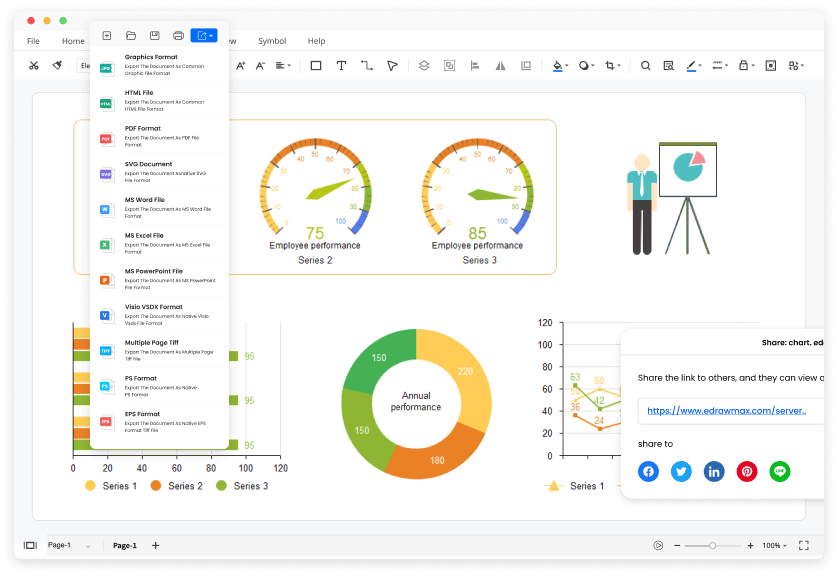Image resolution: width=838 pixels, height=576 pixels.
Task: Open the Export dropdown button
Action: tap(204, 35)
